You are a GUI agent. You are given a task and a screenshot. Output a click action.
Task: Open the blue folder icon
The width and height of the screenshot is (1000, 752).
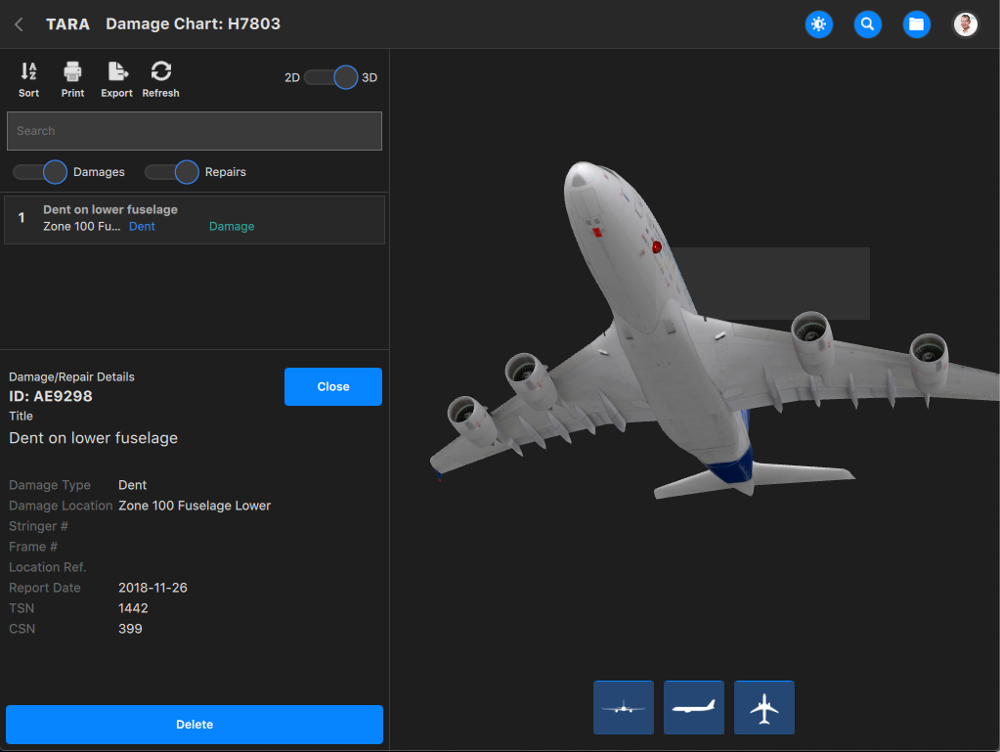coord(916,24)
